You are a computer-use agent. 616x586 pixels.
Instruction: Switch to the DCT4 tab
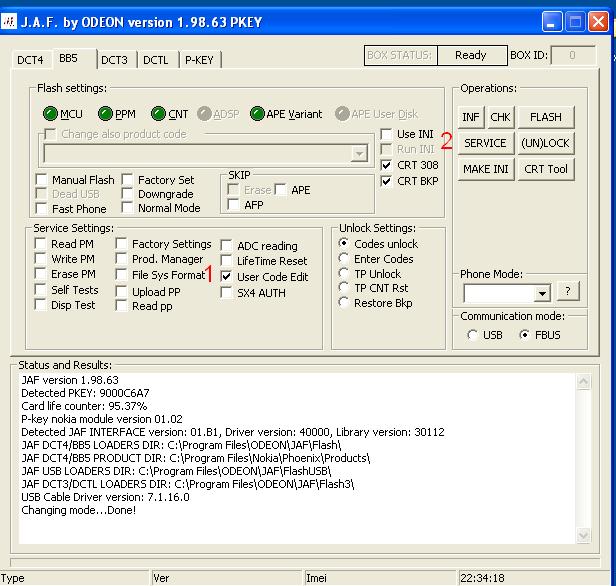coord(30,60)
